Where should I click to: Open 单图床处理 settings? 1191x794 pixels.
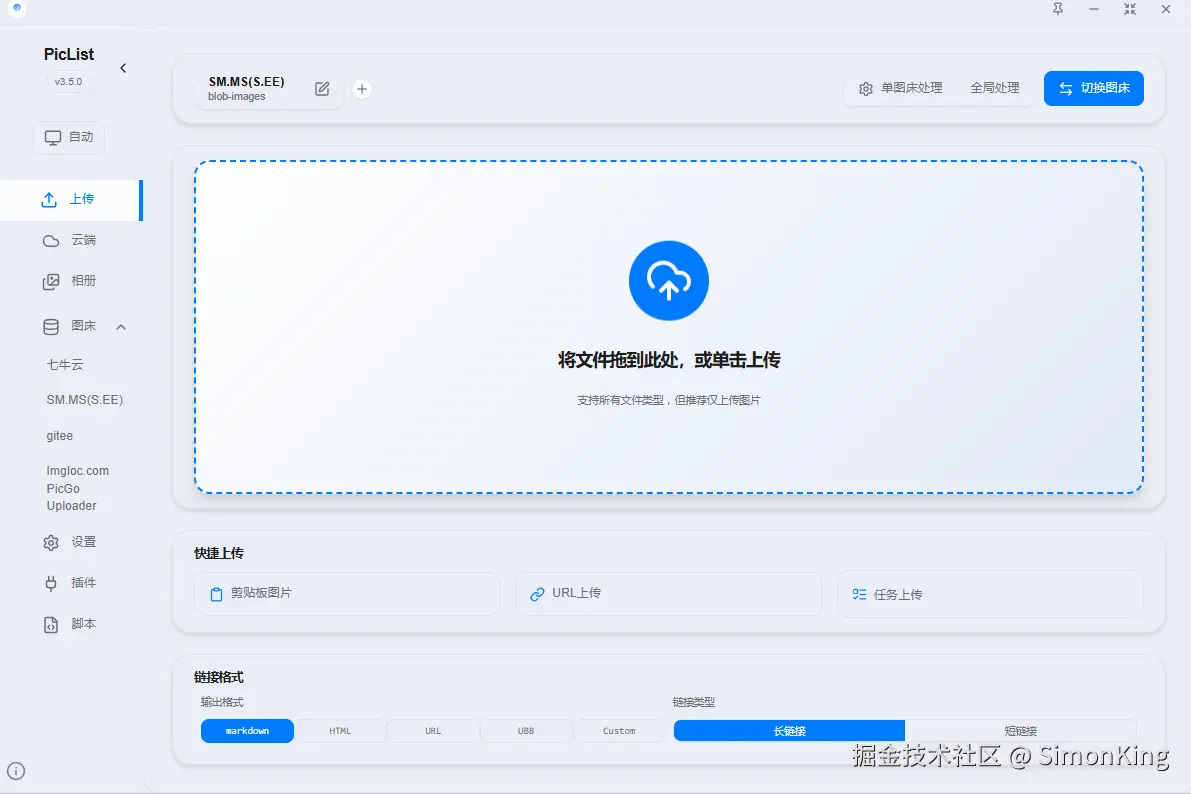click(900, 88)
